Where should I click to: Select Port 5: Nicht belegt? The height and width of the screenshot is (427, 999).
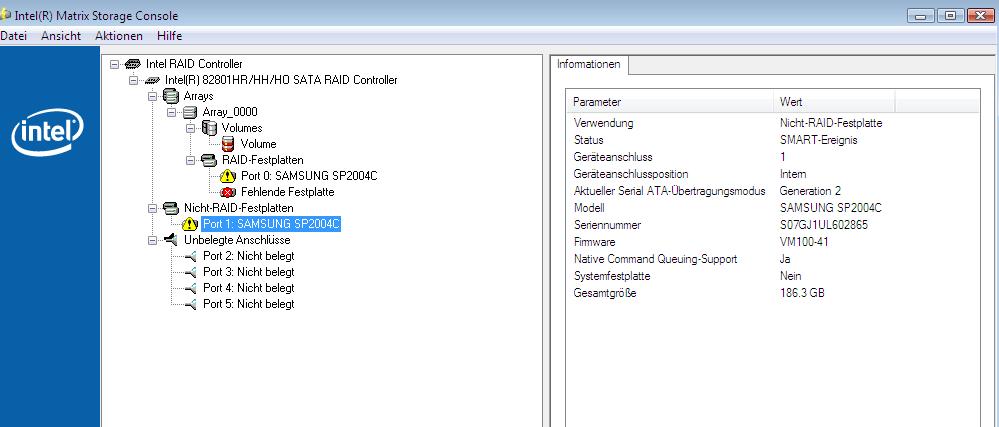(x=248, y=304)
